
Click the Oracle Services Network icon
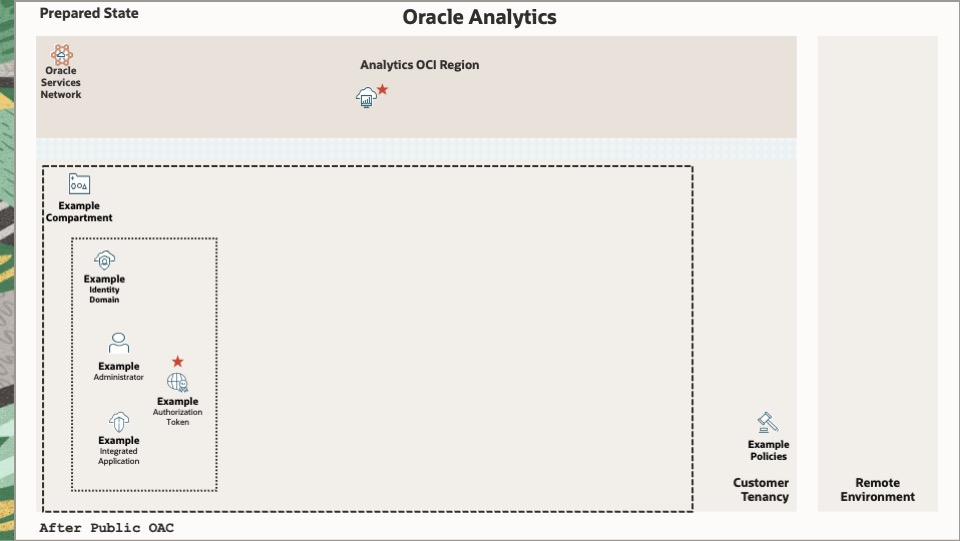point(61,54)
